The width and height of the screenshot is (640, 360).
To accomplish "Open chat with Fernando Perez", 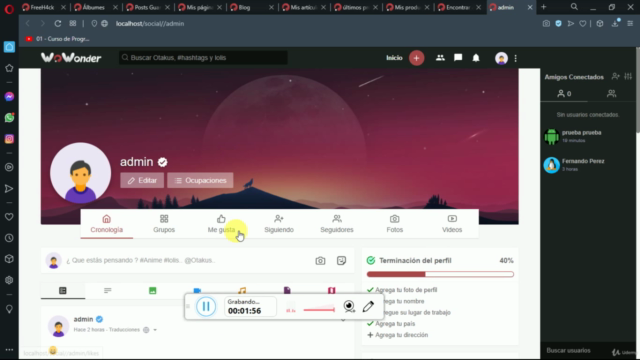I will click(x=588, y=165).
